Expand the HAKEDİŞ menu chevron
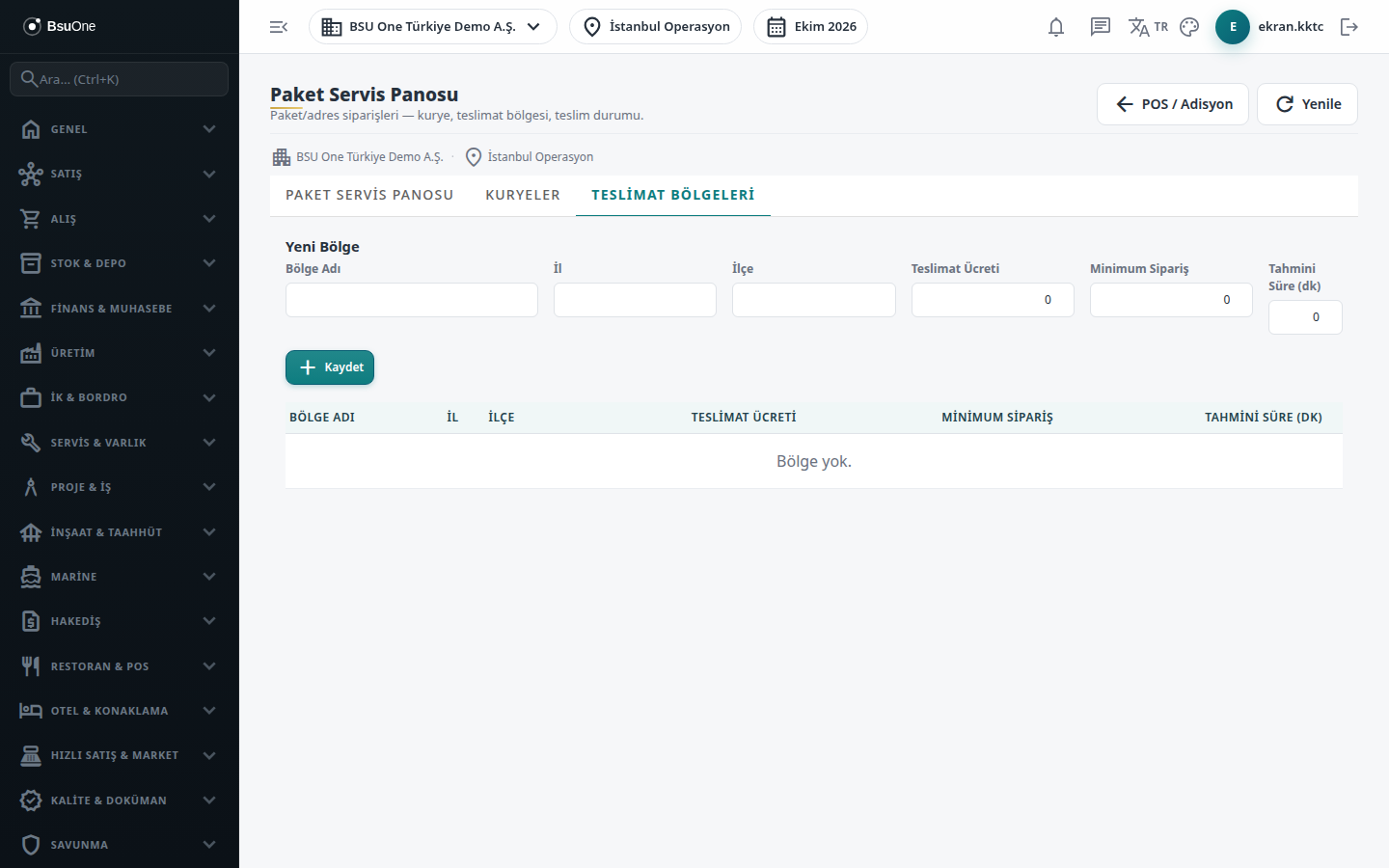Viewport: 1389px width, 868px height. [209, 621]
